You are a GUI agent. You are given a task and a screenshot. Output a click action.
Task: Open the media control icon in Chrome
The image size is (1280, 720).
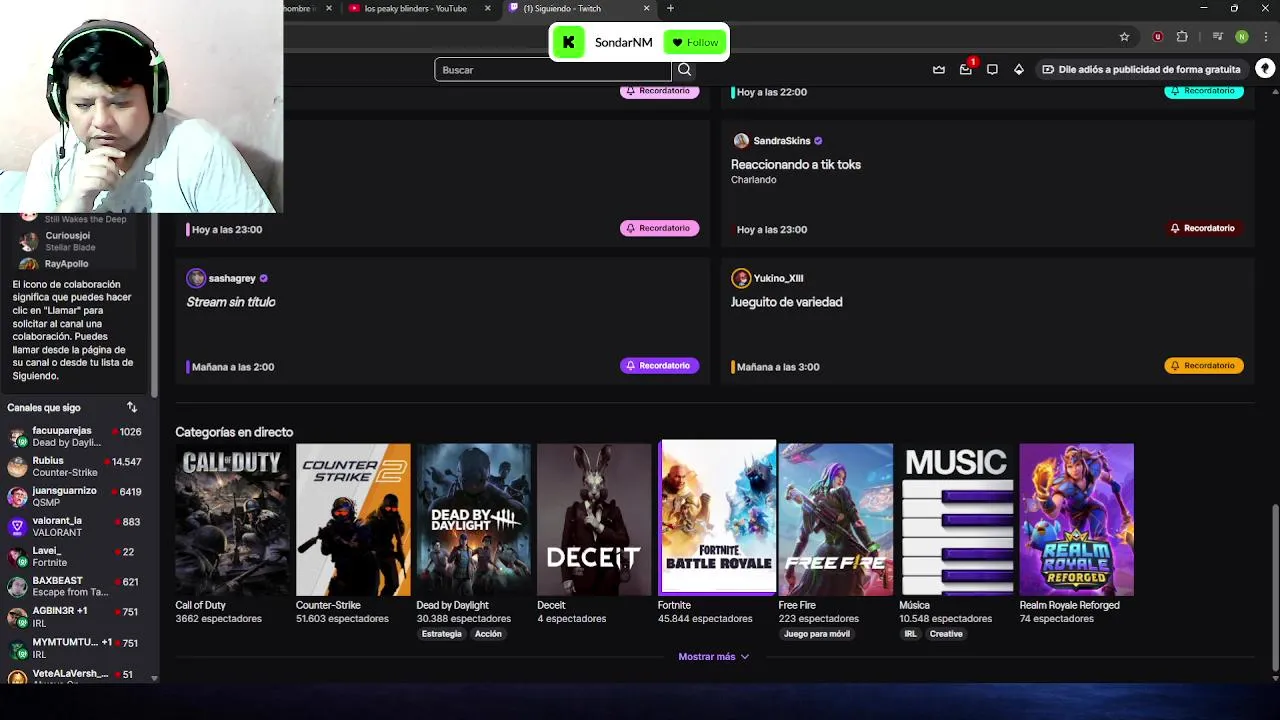pyautogui.click(x=1217, y=37)
